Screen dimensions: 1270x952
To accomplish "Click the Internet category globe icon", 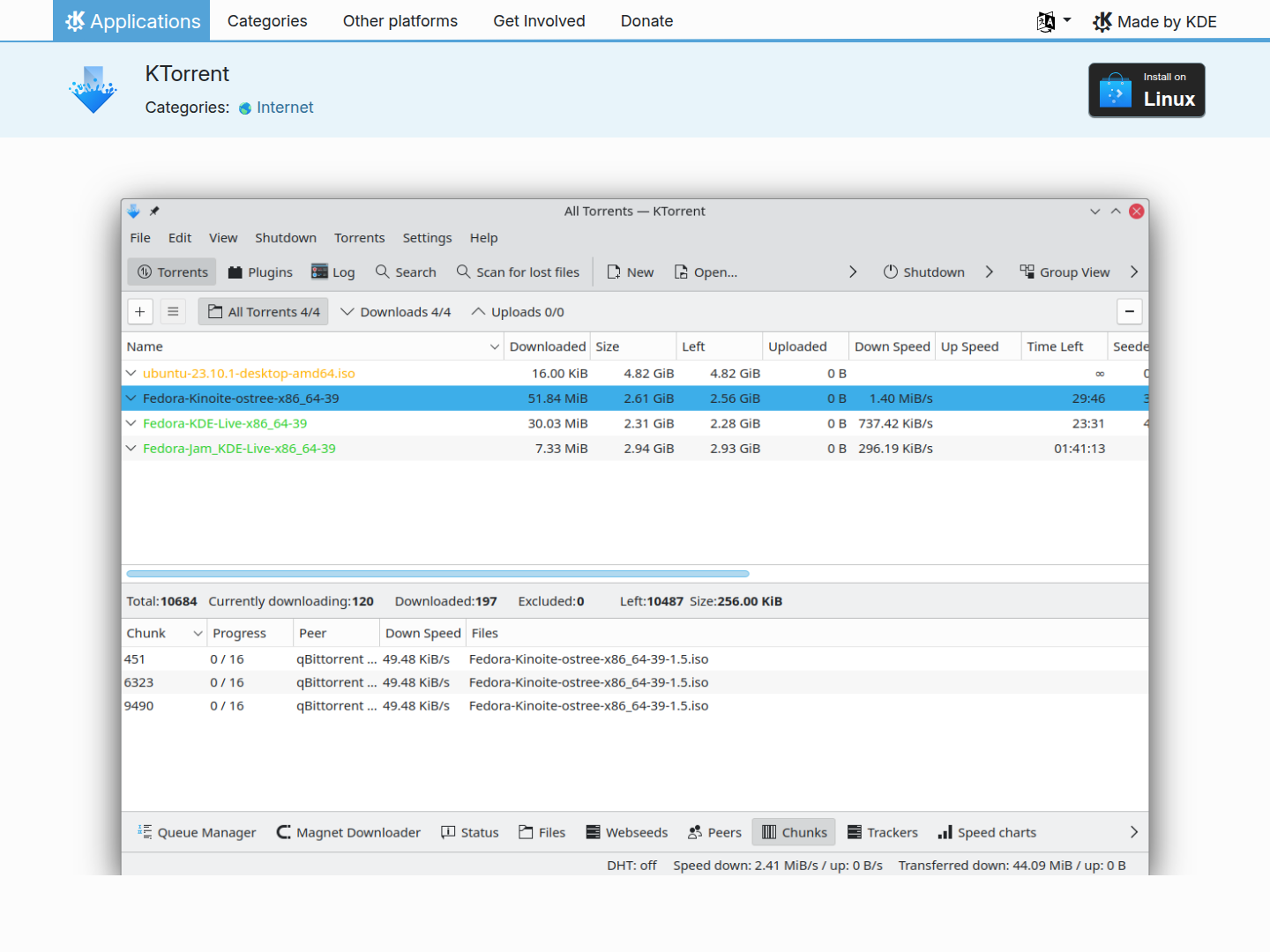I will tap(245, 108).
